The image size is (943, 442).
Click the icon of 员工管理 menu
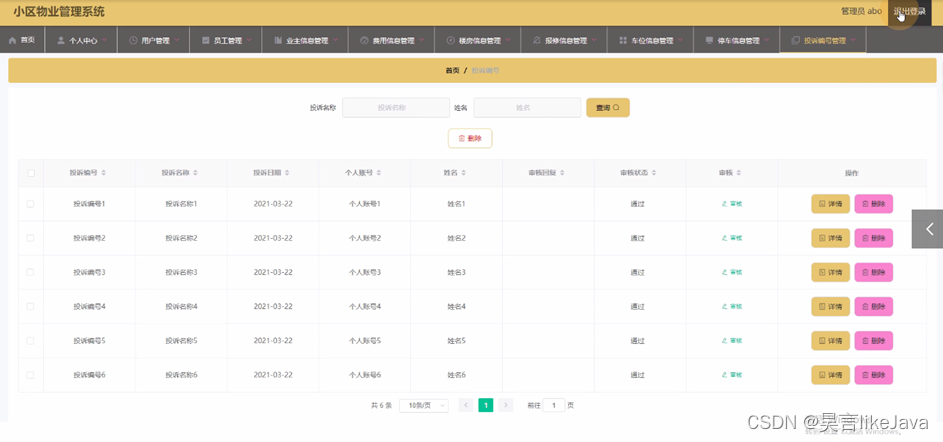coord(206,41)
